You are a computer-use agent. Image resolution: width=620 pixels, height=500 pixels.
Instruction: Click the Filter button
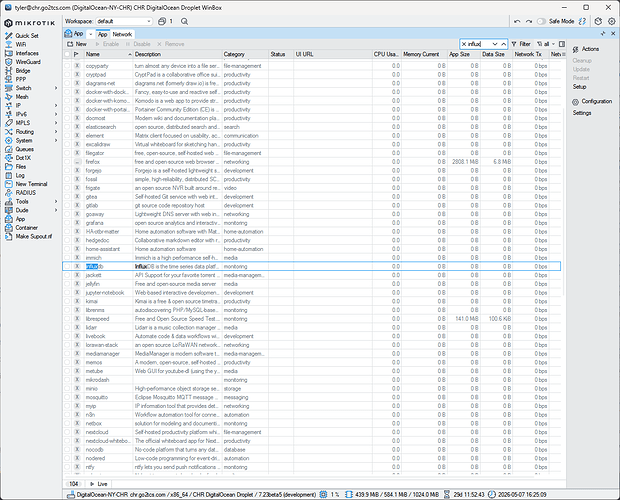pyautogui.click(x=521, y=44)
